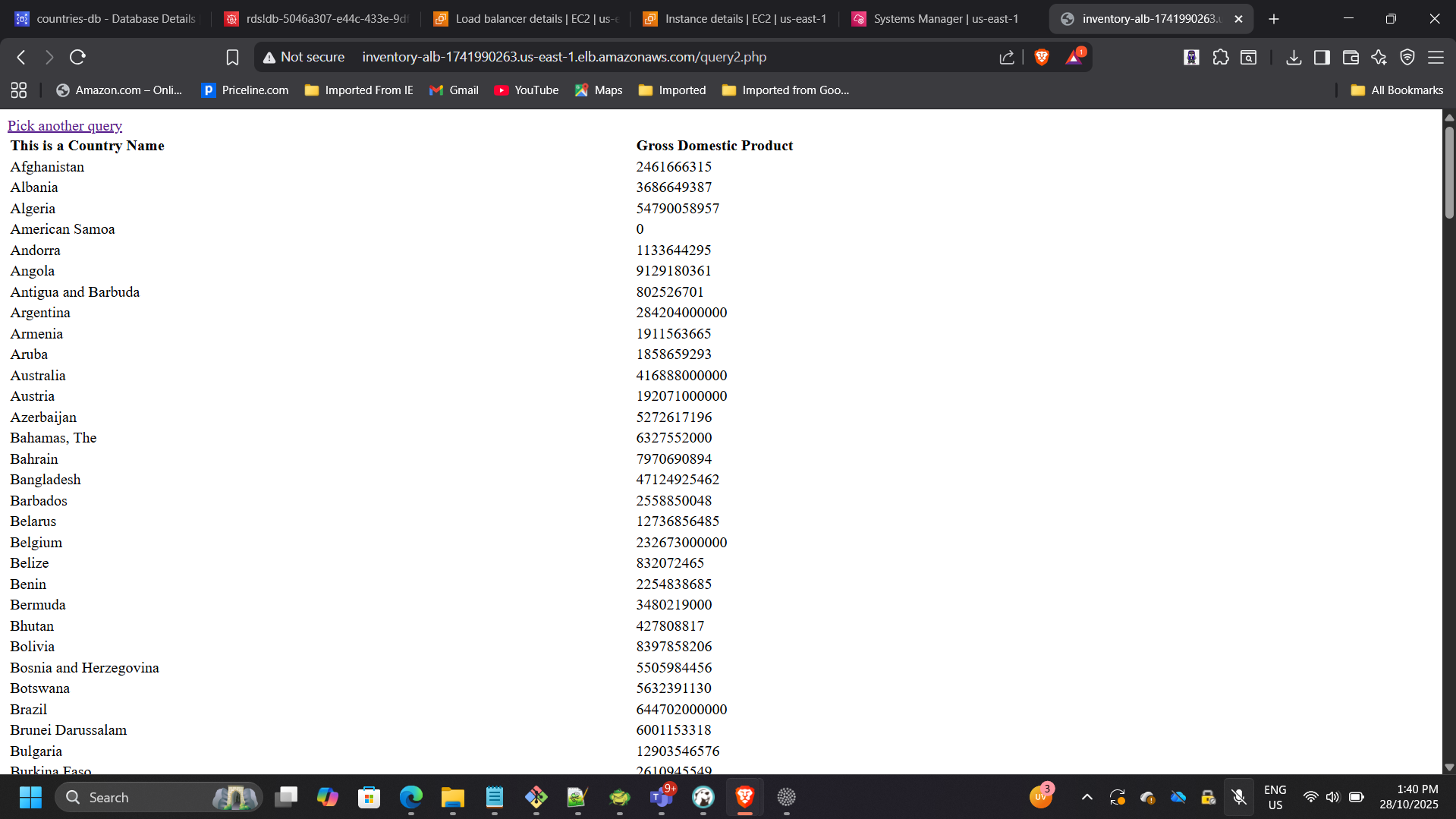Image resolution: width=1456 pixels, height=819 pixels.
Task: Open the Brave VPN shield button
Action: 1407,57
